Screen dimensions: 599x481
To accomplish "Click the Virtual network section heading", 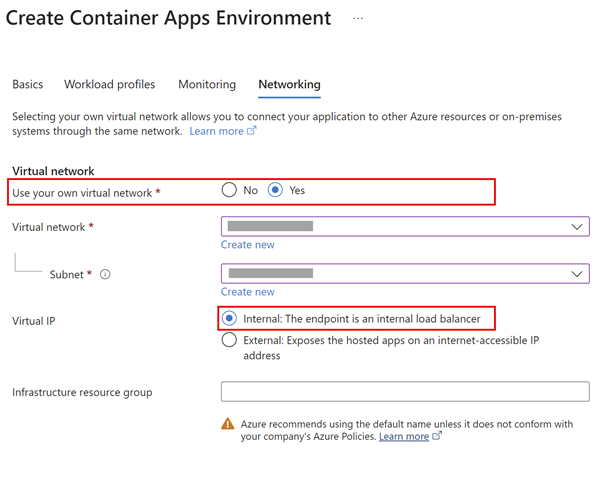I will [53, 171].
